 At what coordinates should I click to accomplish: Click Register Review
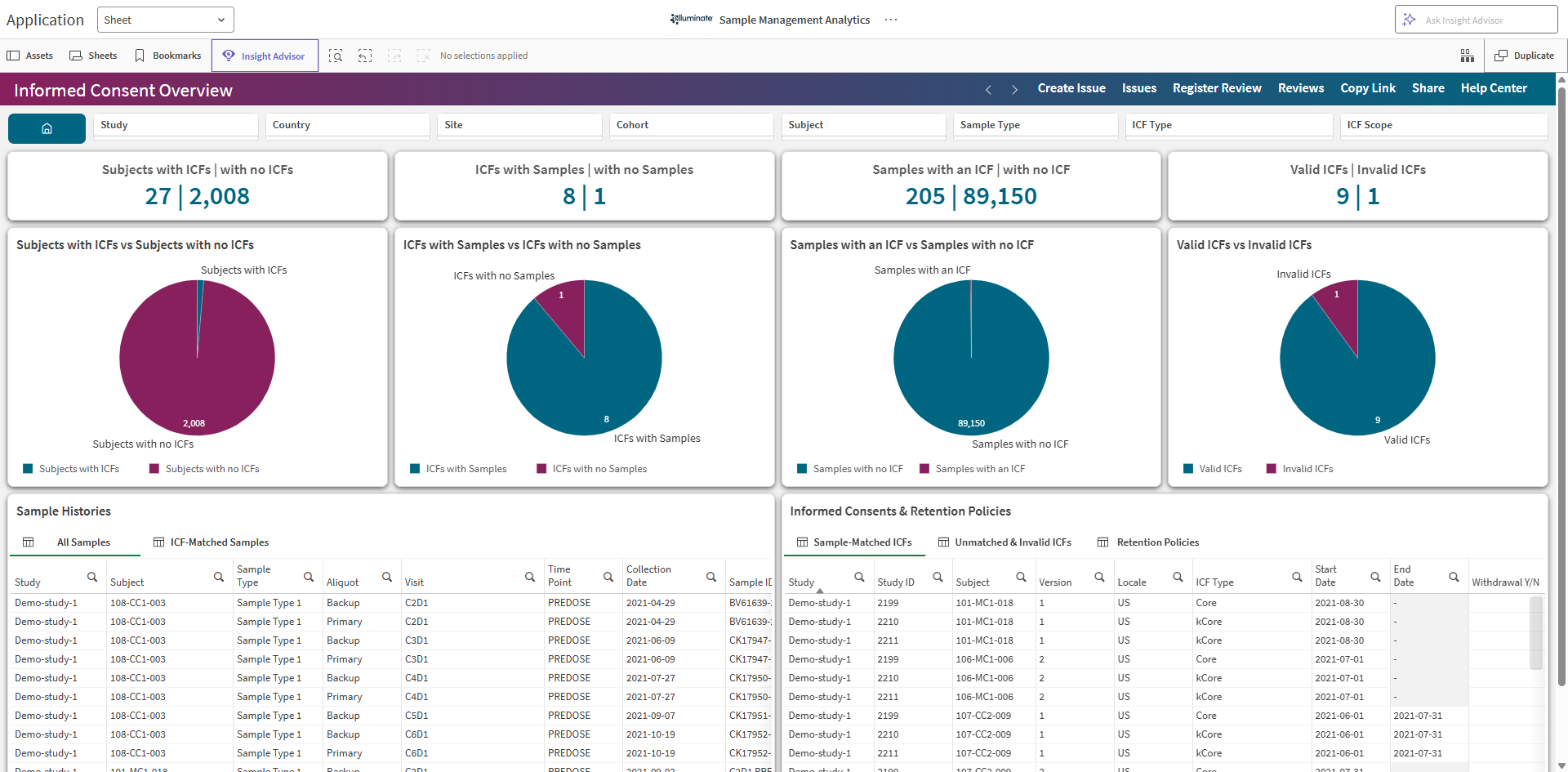(1217, 88)
